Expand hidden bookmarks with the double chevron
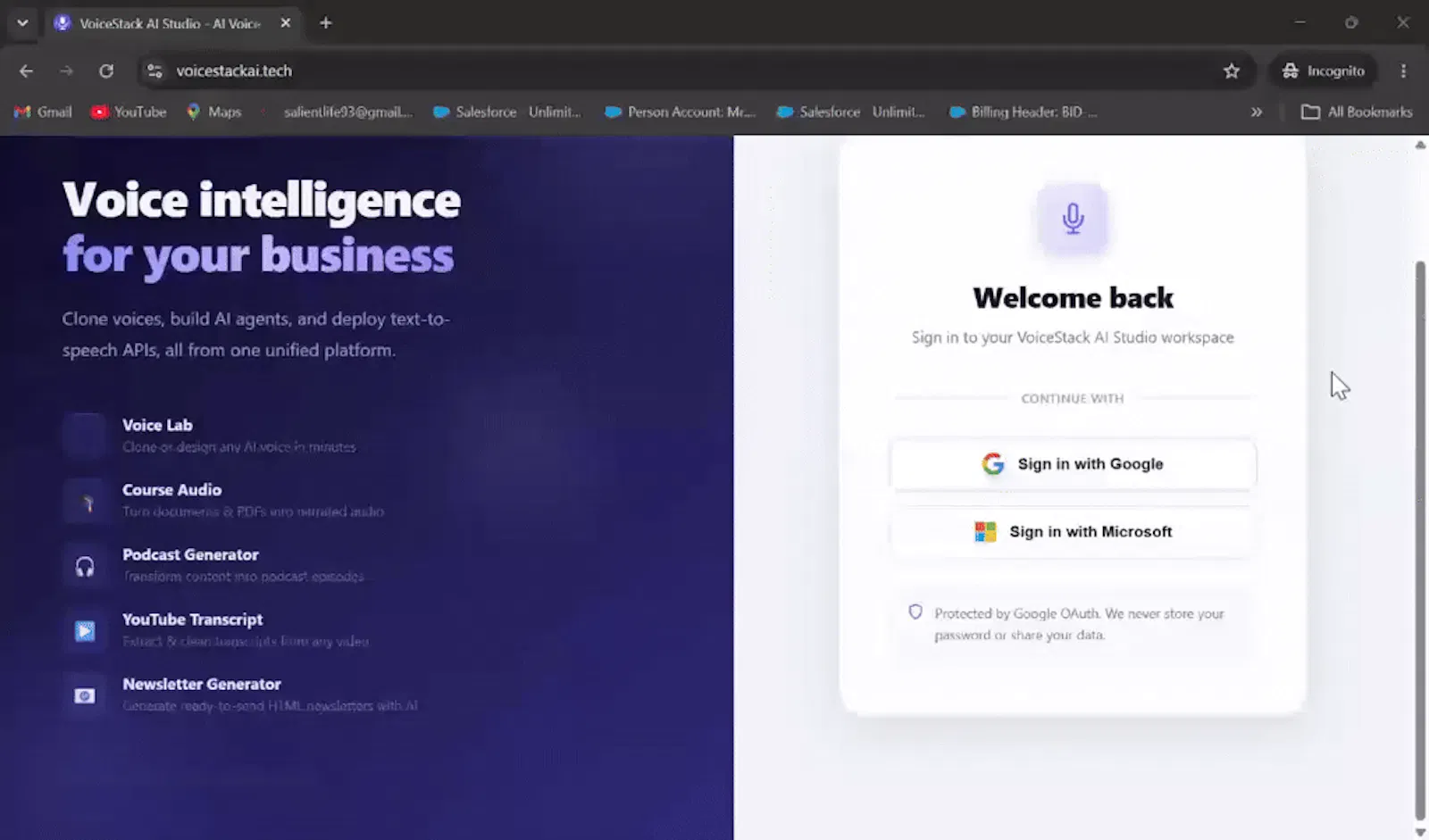The width and height of the screenshot is (1429, 840). tap(1257, 112)
